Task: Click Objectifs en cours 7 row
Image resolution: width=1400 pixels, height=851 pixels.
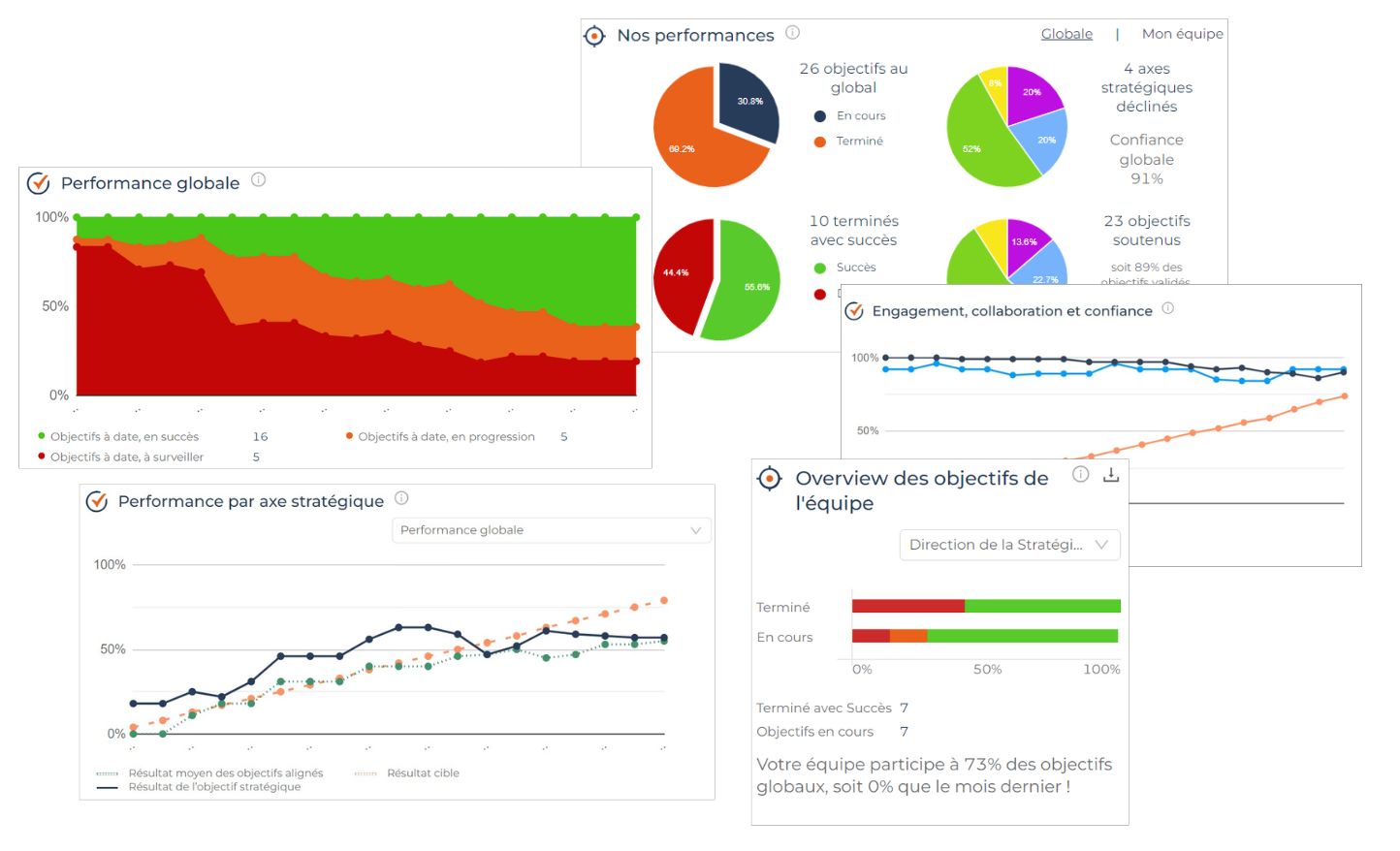Action: pyautogui.click(x=833, y=732)
